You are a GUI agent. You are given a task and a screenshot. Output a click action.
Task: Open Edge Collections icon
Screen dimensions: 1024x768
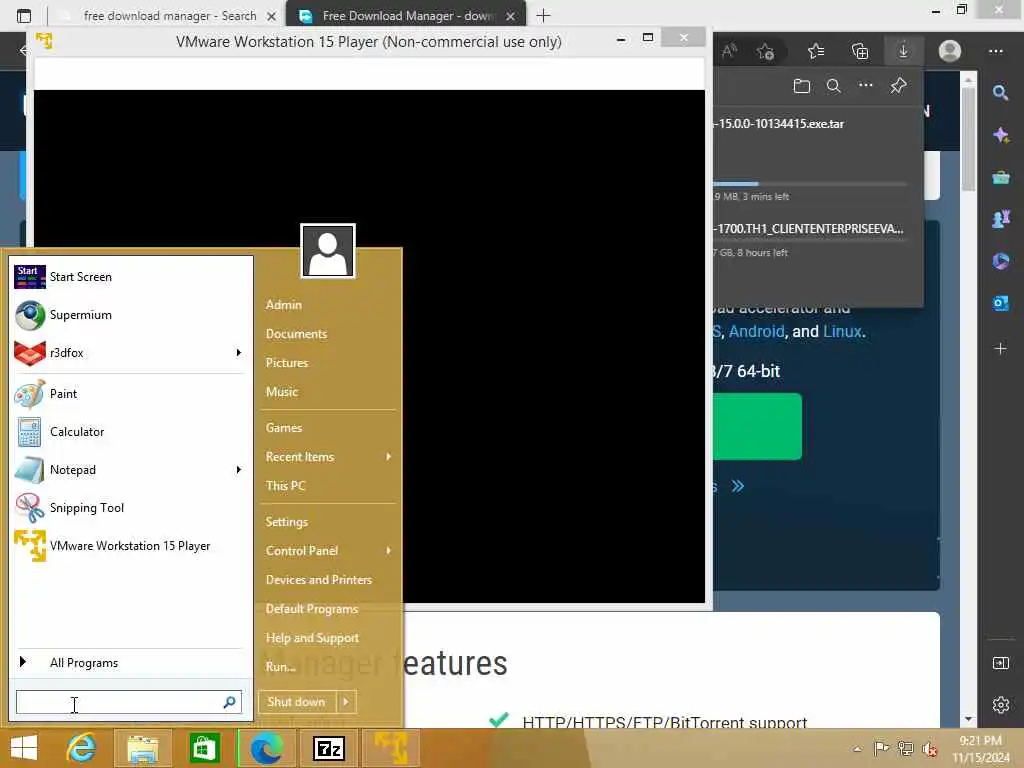(x=860, y=51)
